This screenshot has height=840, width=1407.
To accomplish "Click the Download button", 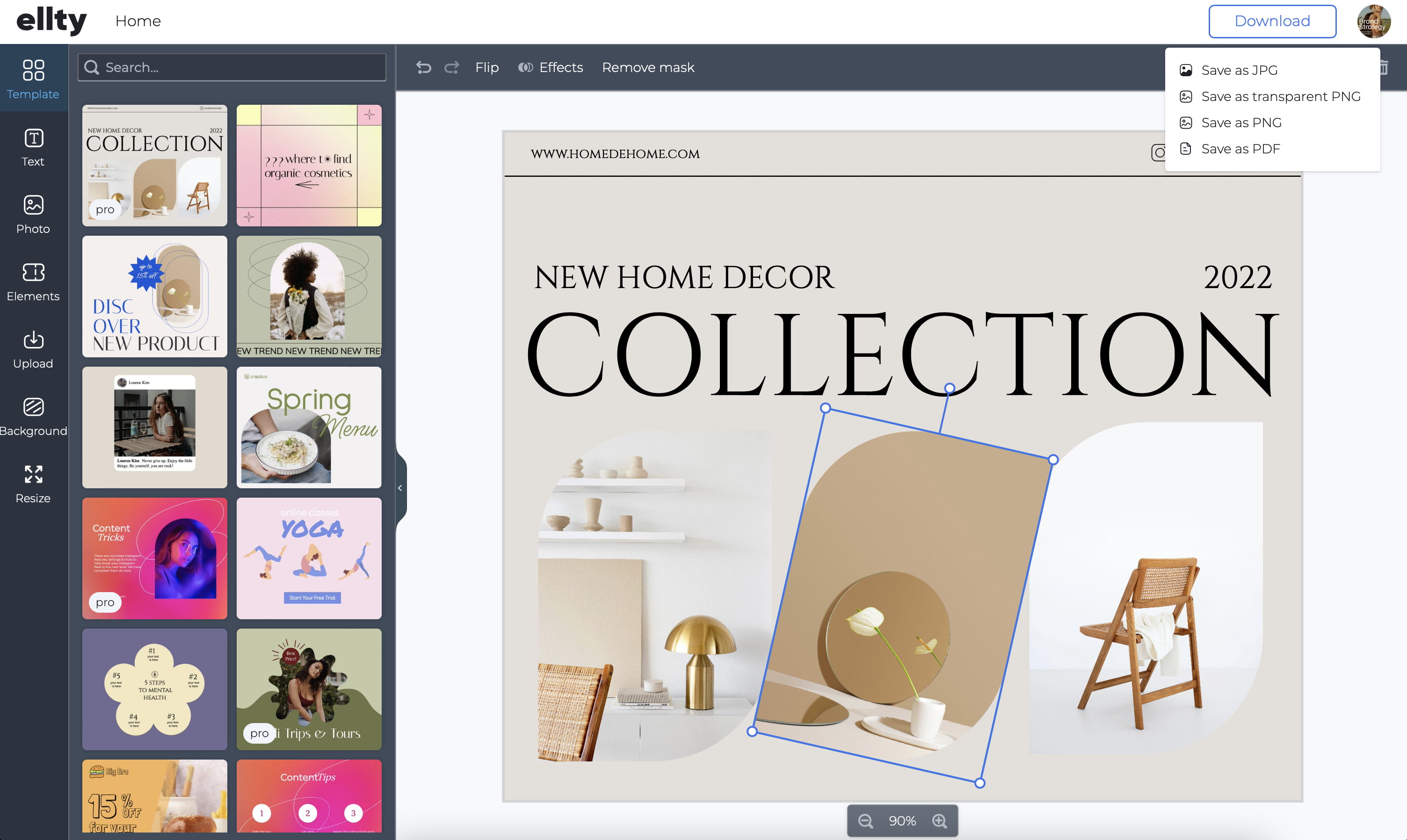I will (1272, 22).
